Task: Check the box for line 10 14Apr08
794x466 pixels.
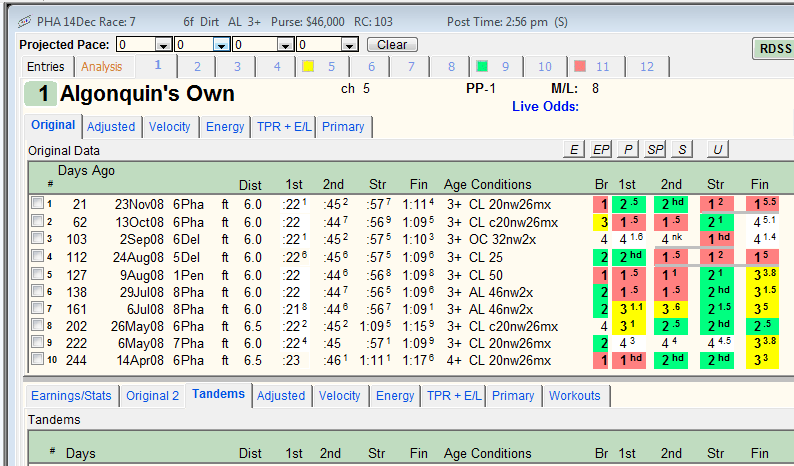Action: (x=37, y=359)
